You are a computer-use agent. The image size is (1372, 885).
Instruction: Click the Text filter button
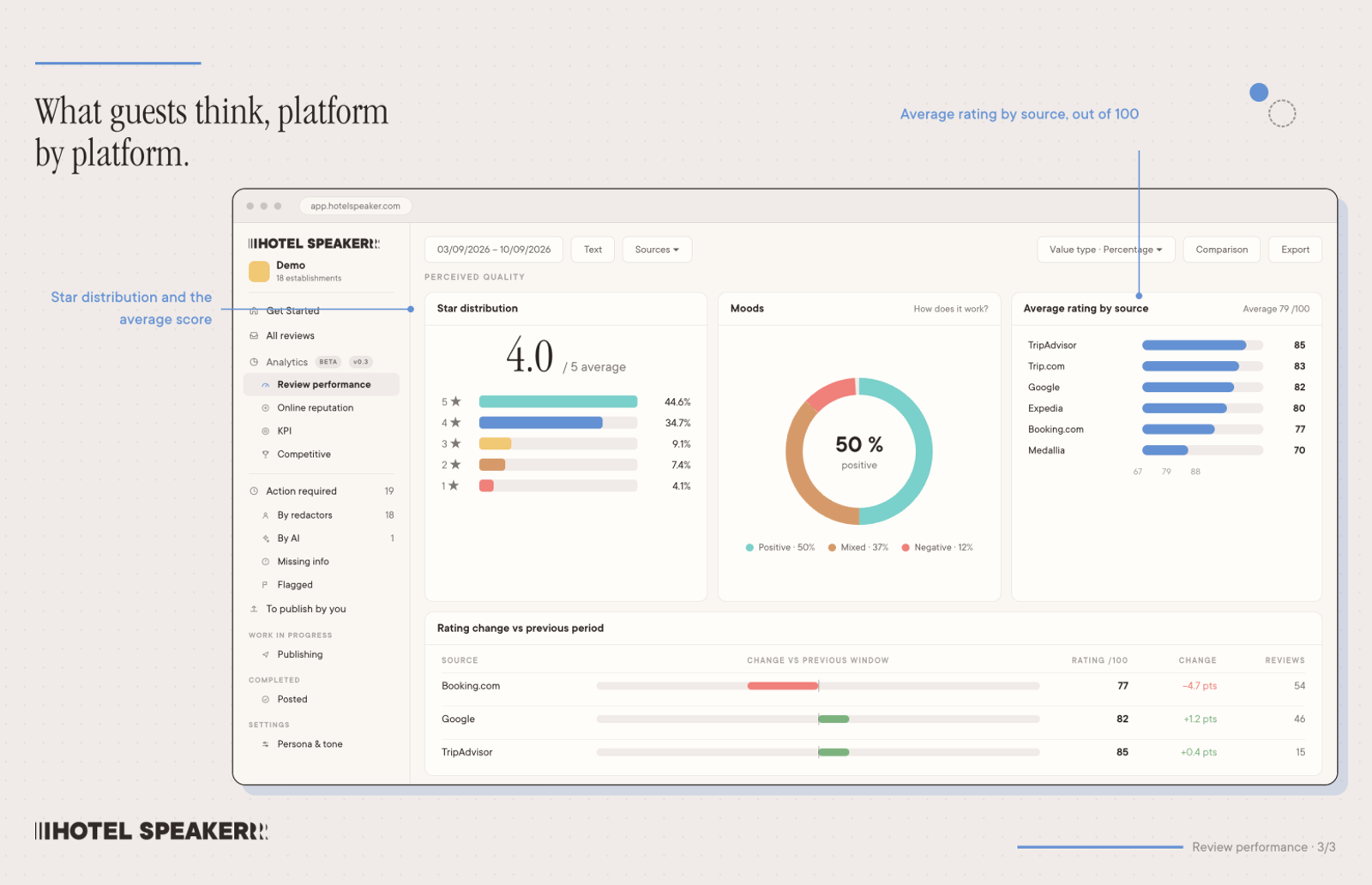593,250
